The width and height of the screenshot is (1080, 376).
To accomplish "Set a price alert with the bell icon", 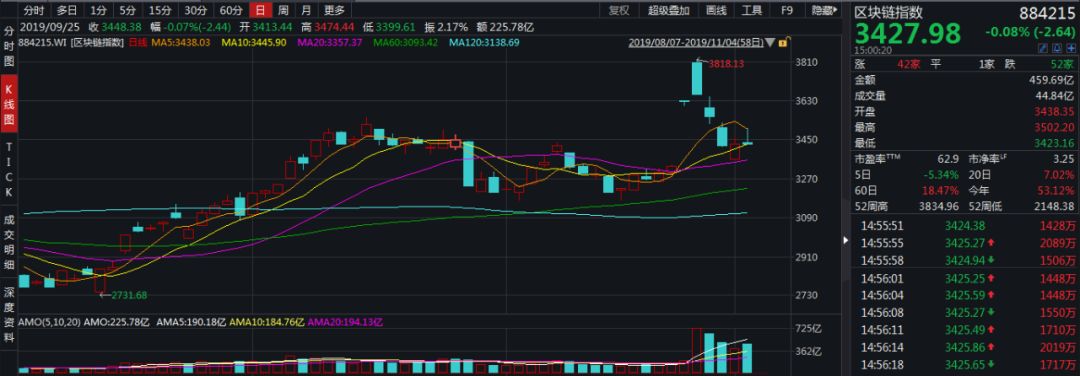I will click(1057, 48).
